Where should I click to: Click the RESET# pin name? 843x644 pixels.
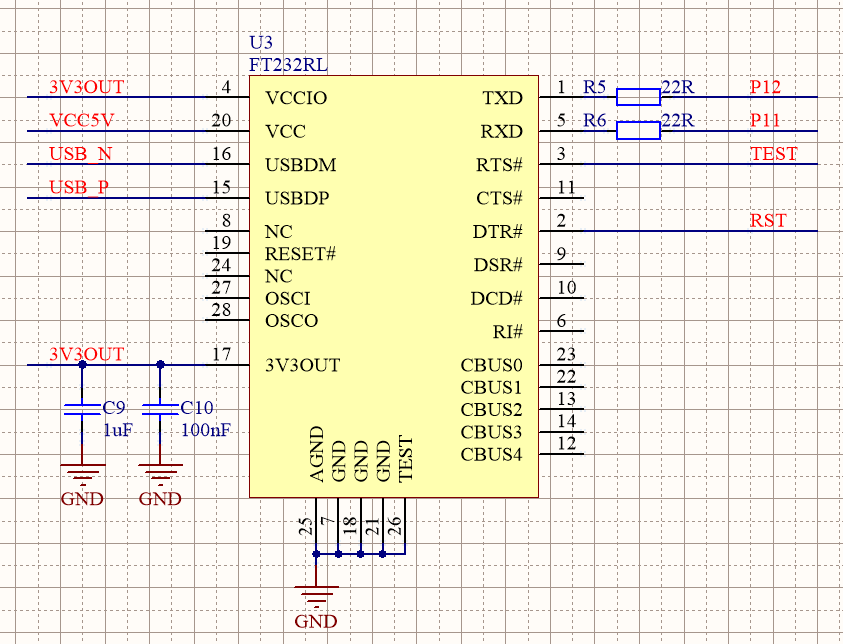(301, 254)
